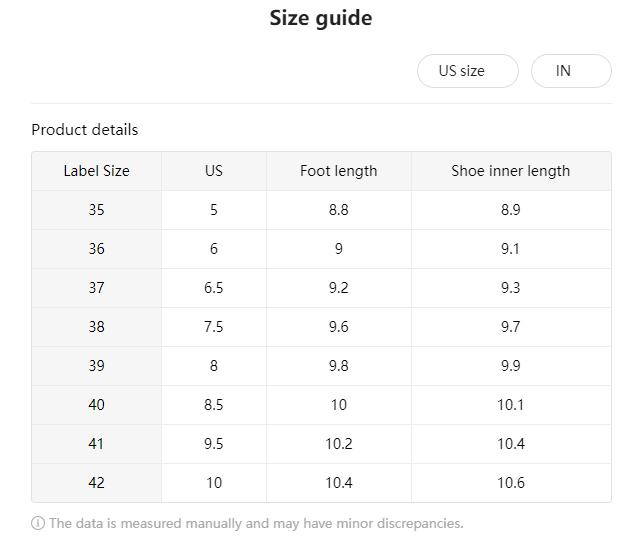Select label size 40 row cell
The image size is (643, 540).
96,405
